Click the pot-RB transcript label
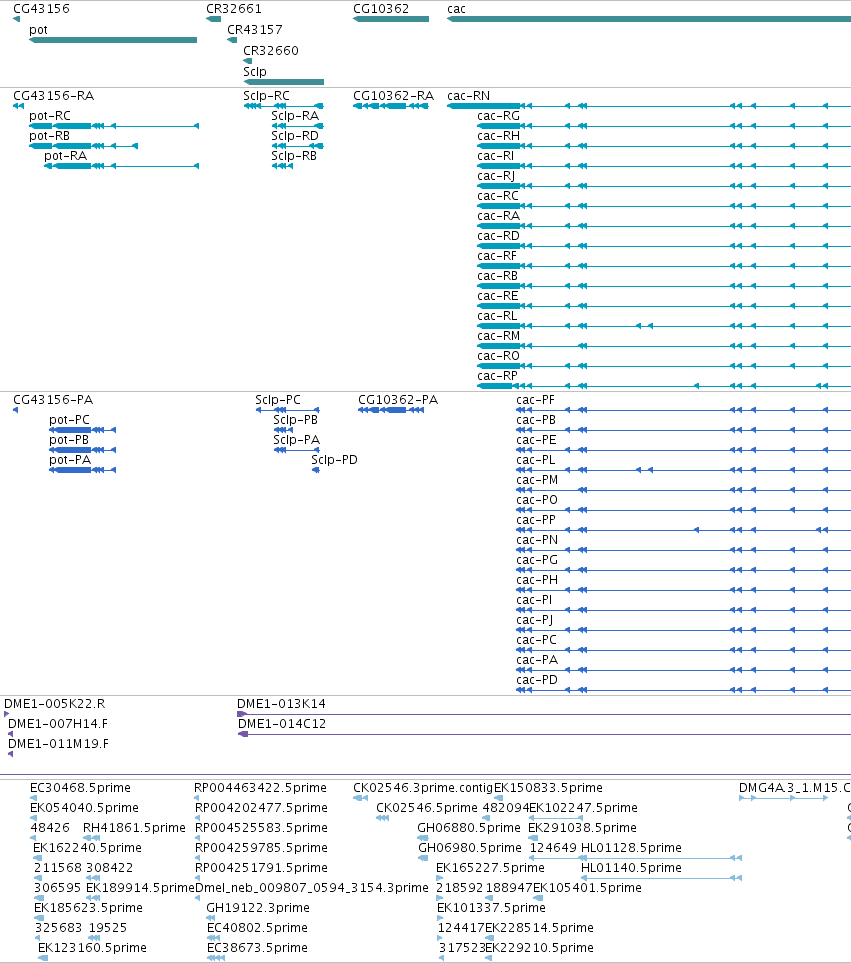The height and width of the screenshot is (963, 851). (49, 136)
